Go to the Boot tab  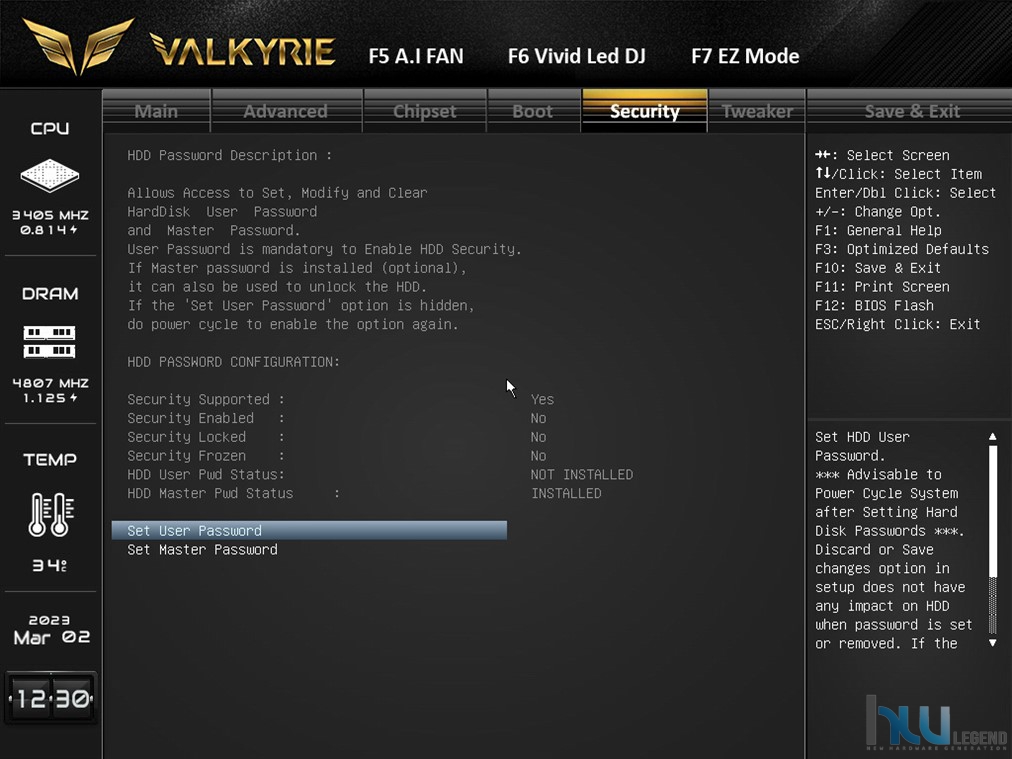tap(533, 111)
